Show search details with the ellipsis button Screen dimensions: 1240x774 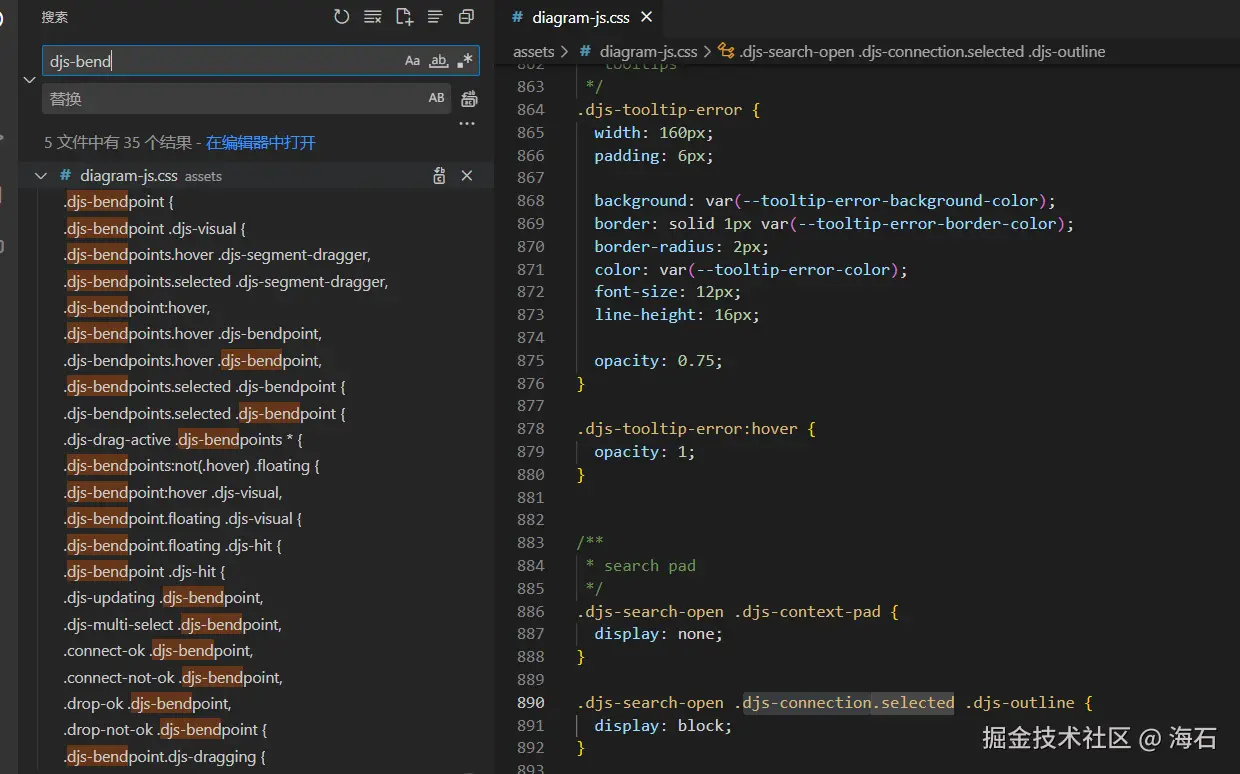pos(466,124)
